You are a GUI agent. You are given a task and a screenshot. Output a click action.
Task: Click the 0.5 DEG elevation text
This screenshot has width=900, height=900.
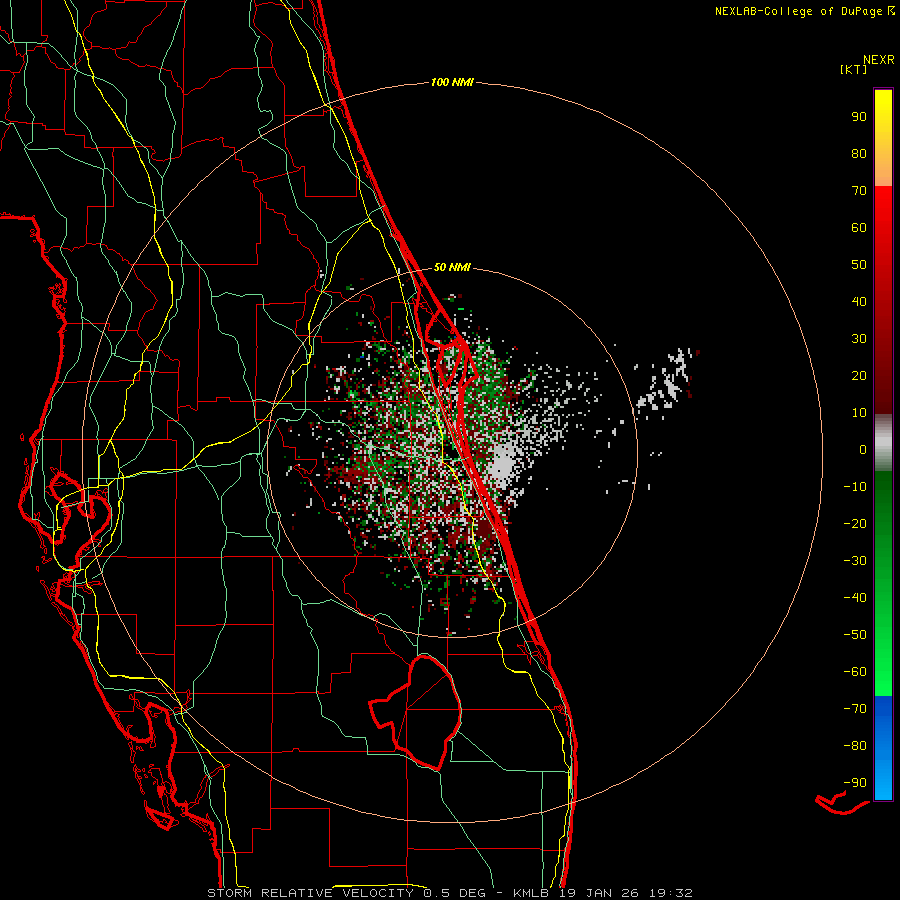click(x=455, y=893)
